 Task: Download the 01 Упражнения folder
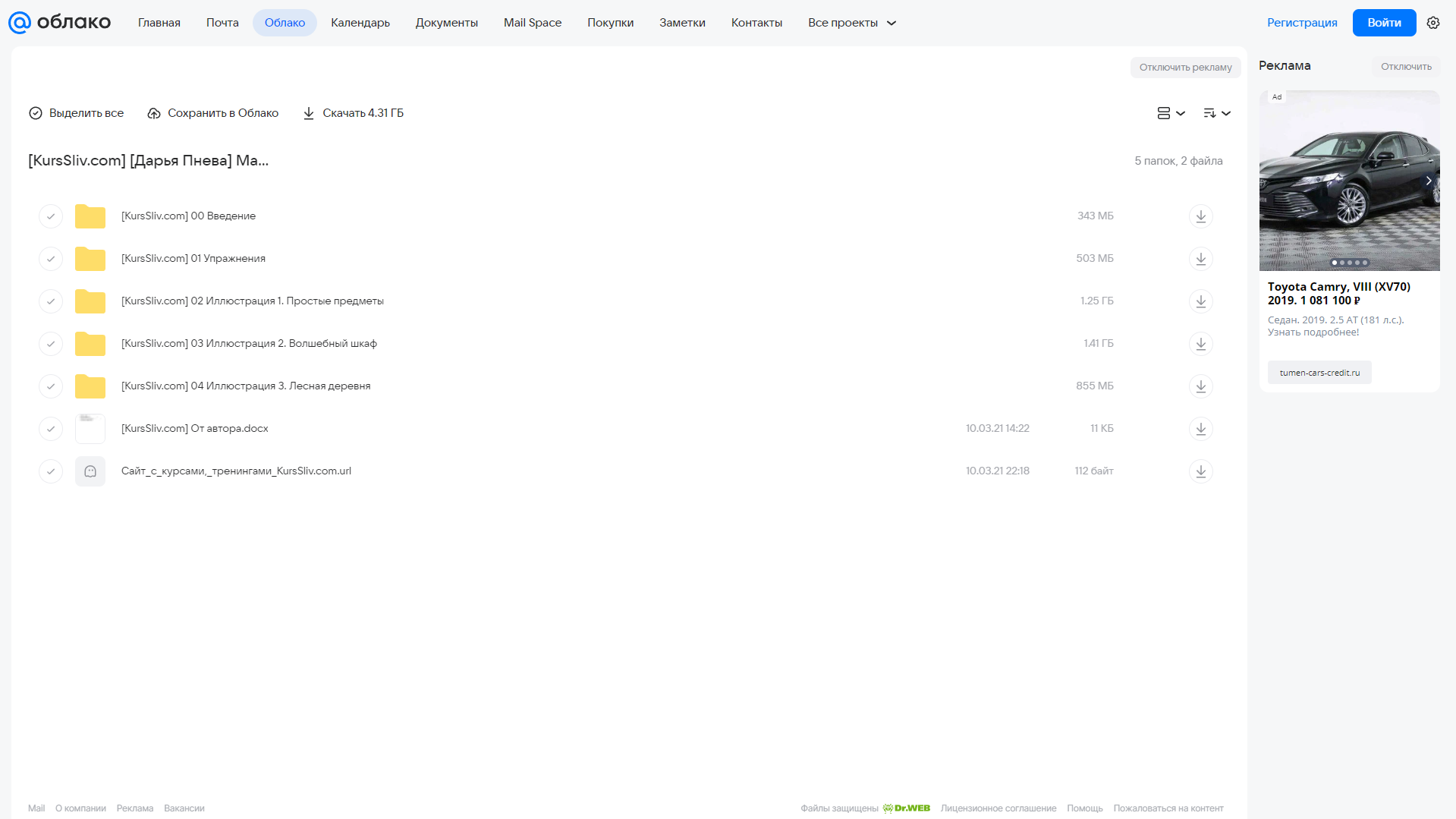tap(1200, 259)
